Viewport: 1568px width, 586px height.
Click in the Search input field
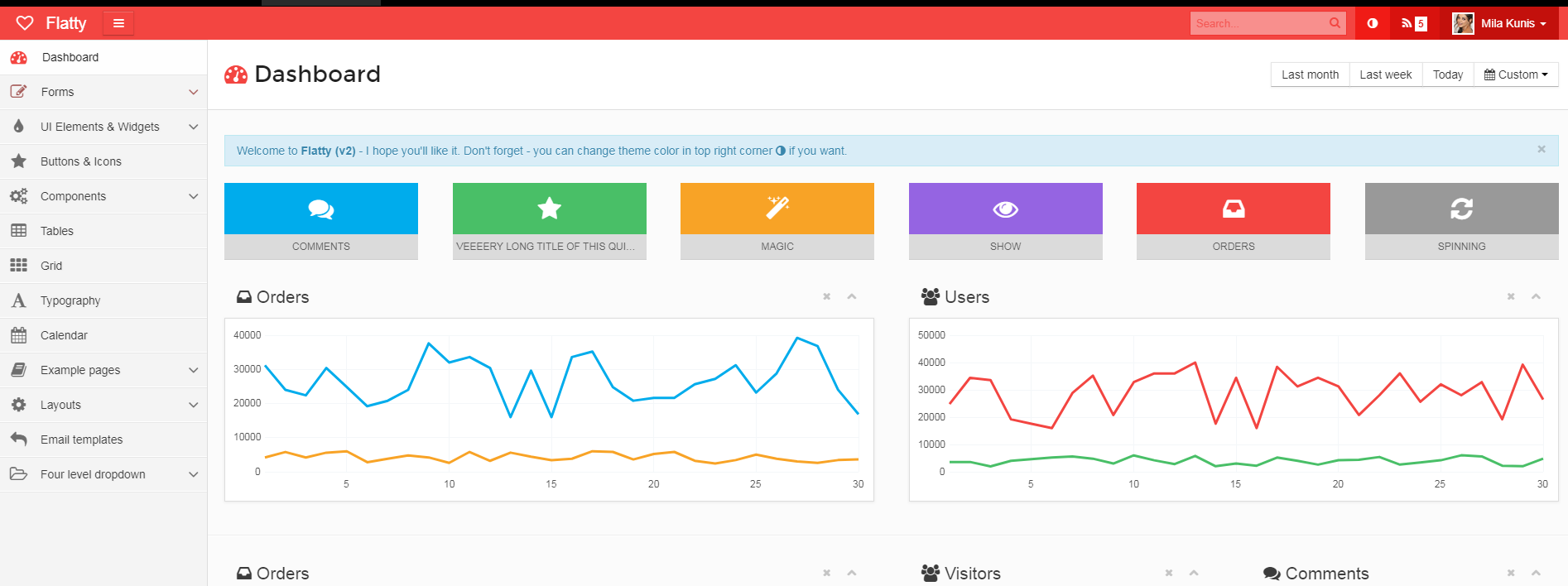pyautogui.click(x=1258, y=23)
